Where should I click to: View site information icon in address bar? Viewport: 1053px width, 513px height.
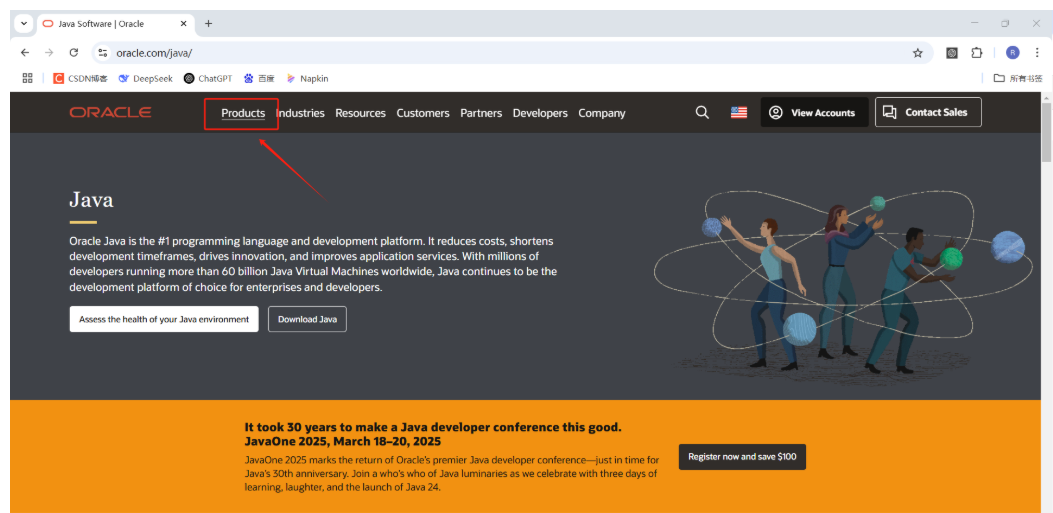102,52
